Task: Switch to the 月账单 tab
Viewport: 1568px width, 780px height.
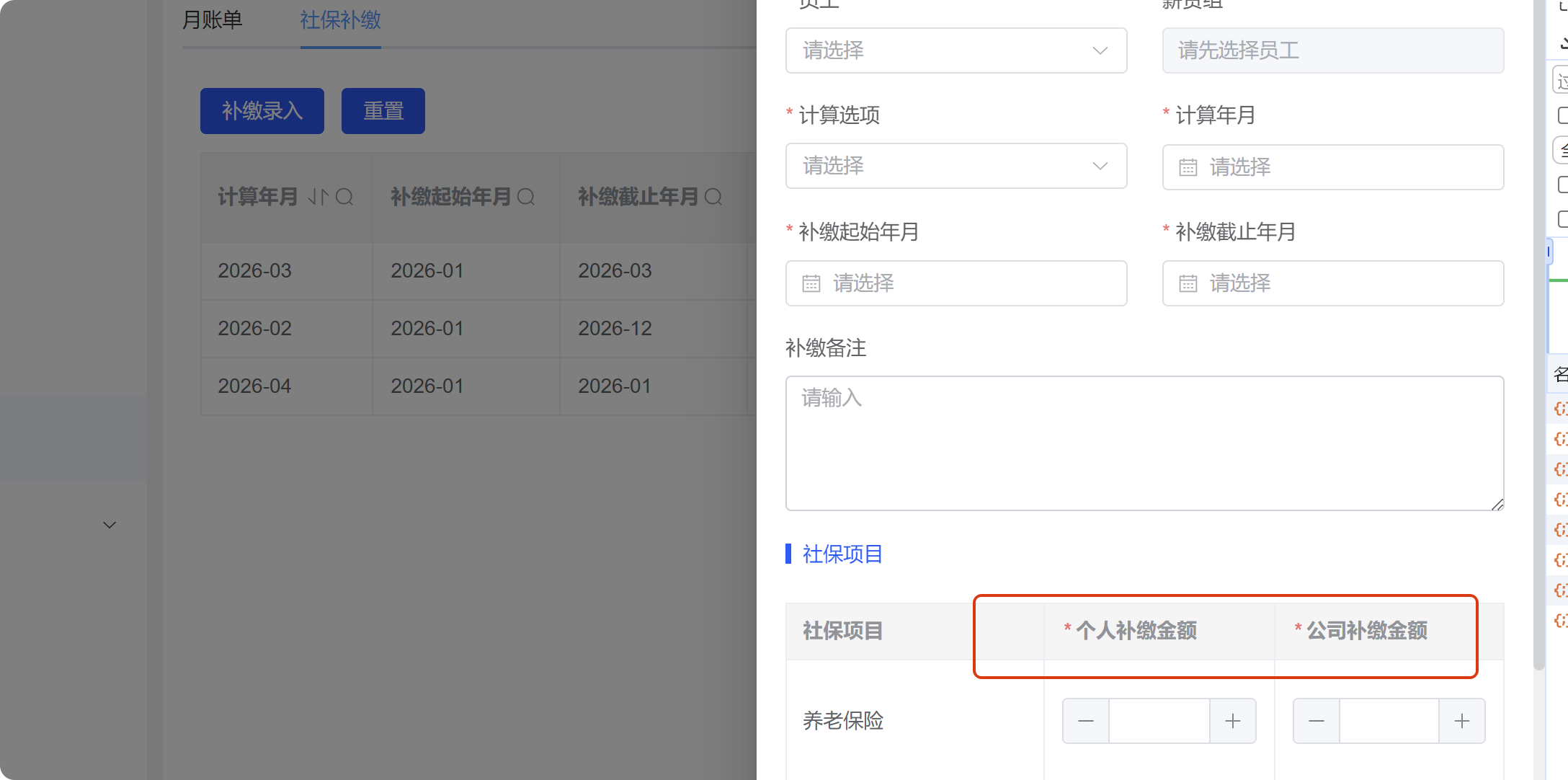Action: pyautogui.click(x=212, y=20)
